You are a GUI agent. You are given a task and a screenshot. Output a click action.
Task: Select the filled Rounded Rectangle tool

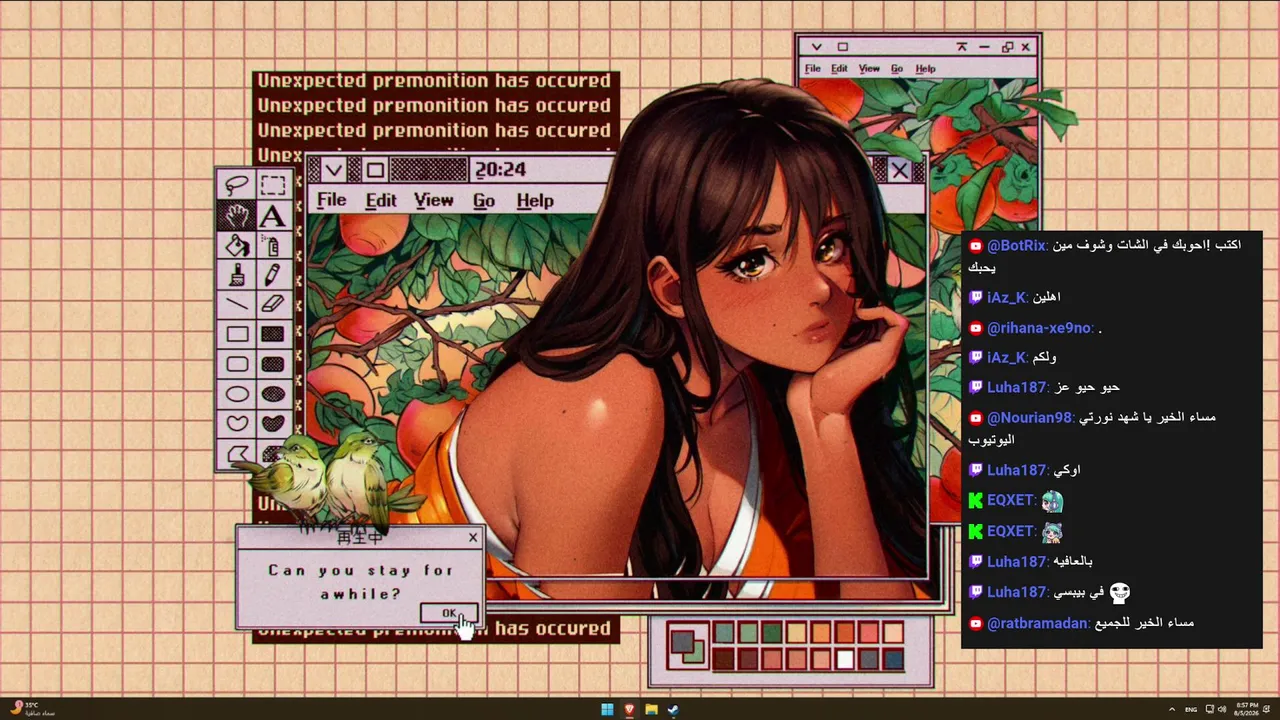point(272,364)
